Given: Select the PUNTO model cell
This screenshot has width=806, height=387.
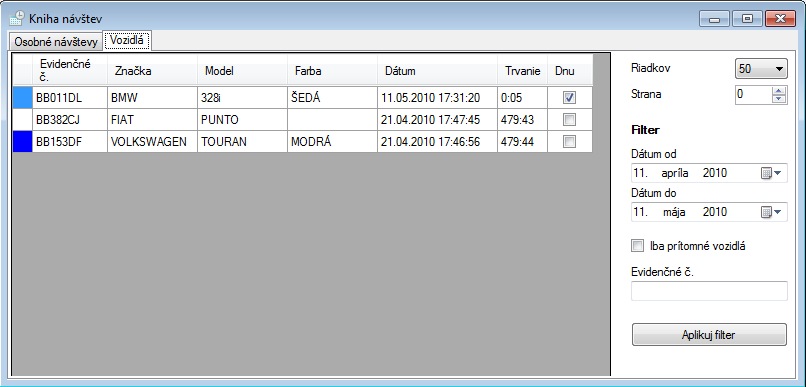Looking at the screenshot, I should pyautogui.click(x=242, y=120).
